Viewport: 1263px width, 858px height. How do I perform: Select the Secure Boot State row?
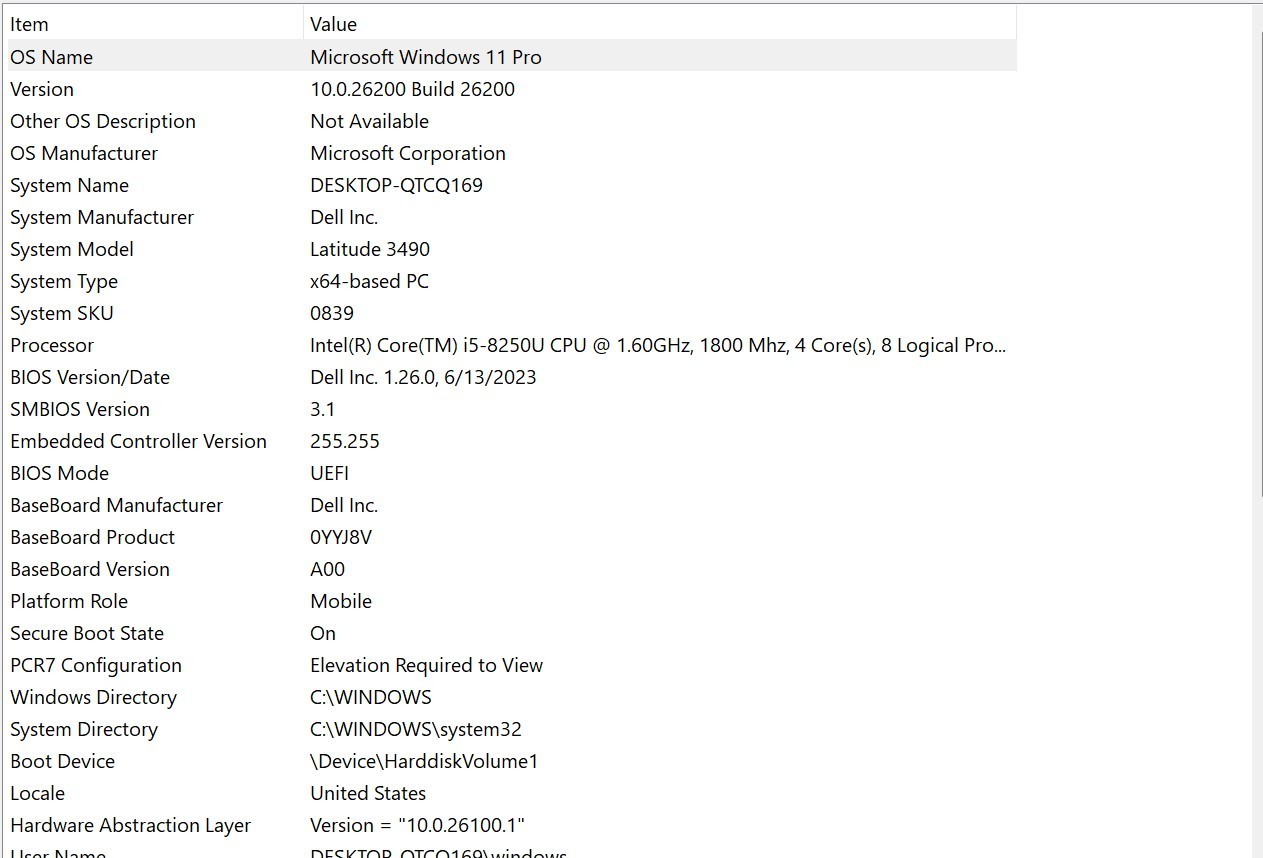(511, 633)
